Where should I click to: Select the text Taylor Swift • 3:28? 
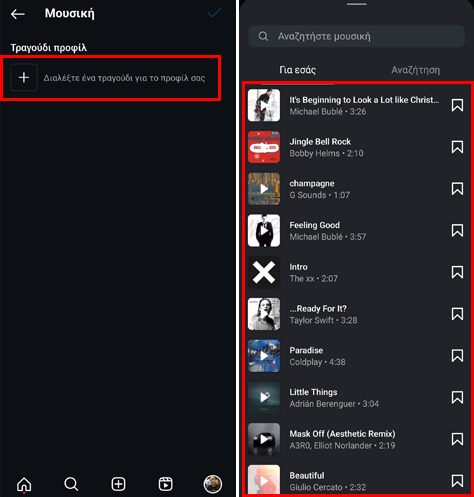click(323, 320)
